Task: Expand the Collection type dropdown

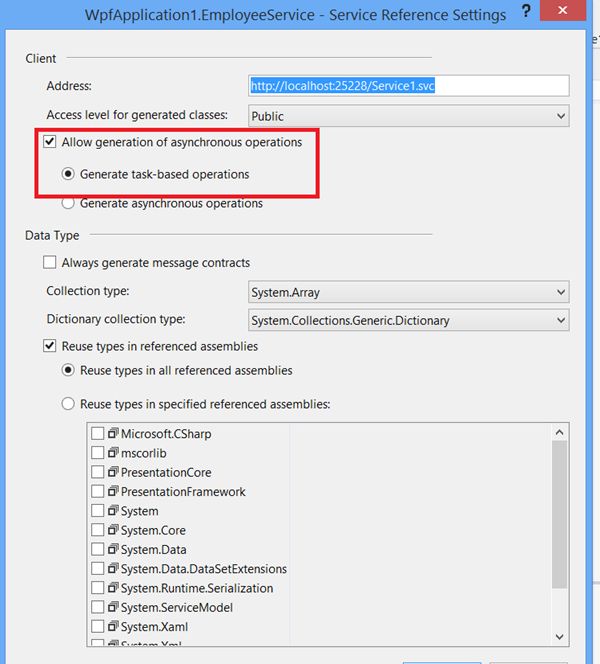Action: click(408, 292)
